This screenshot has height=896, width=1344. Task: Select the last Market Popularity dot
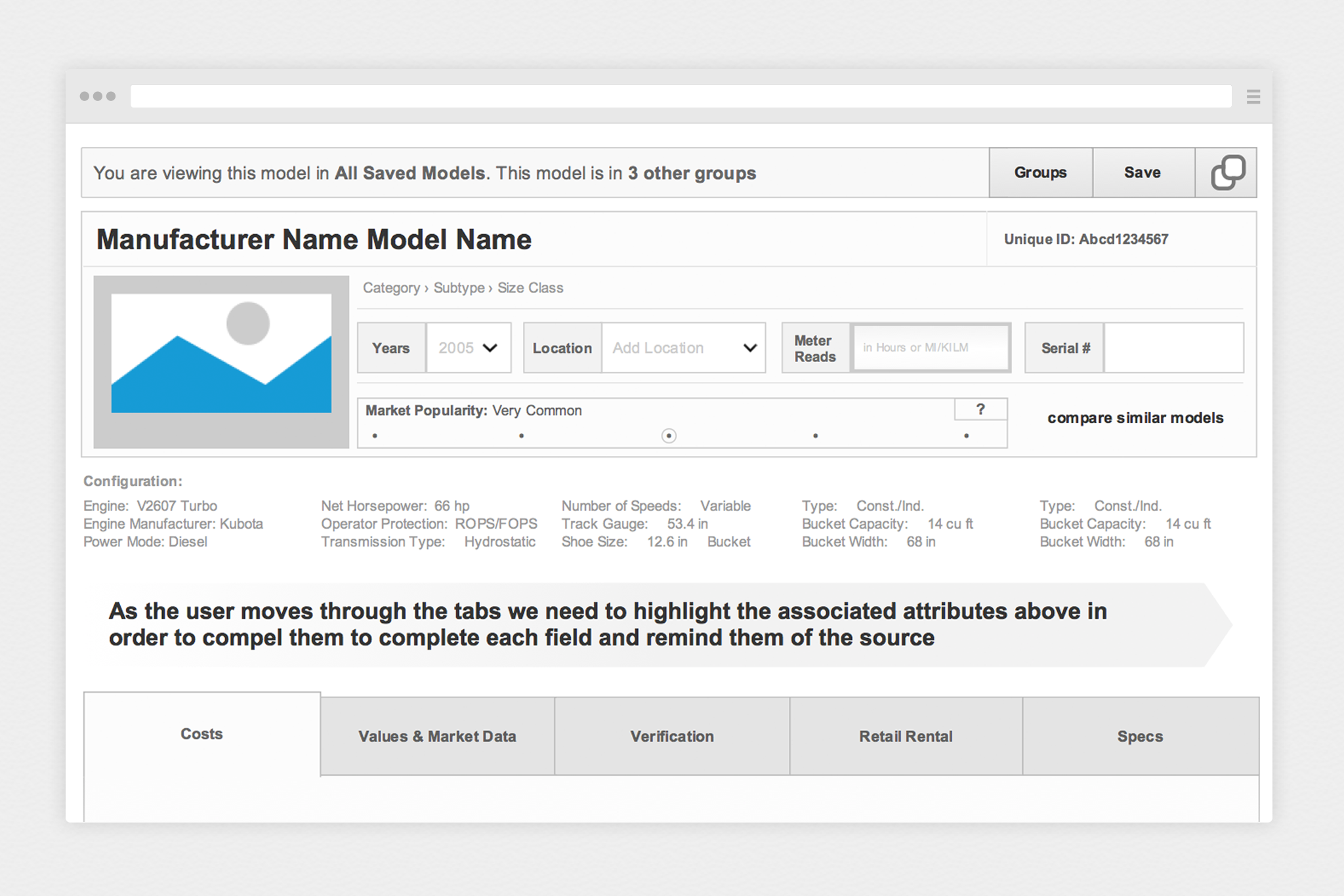966,436
